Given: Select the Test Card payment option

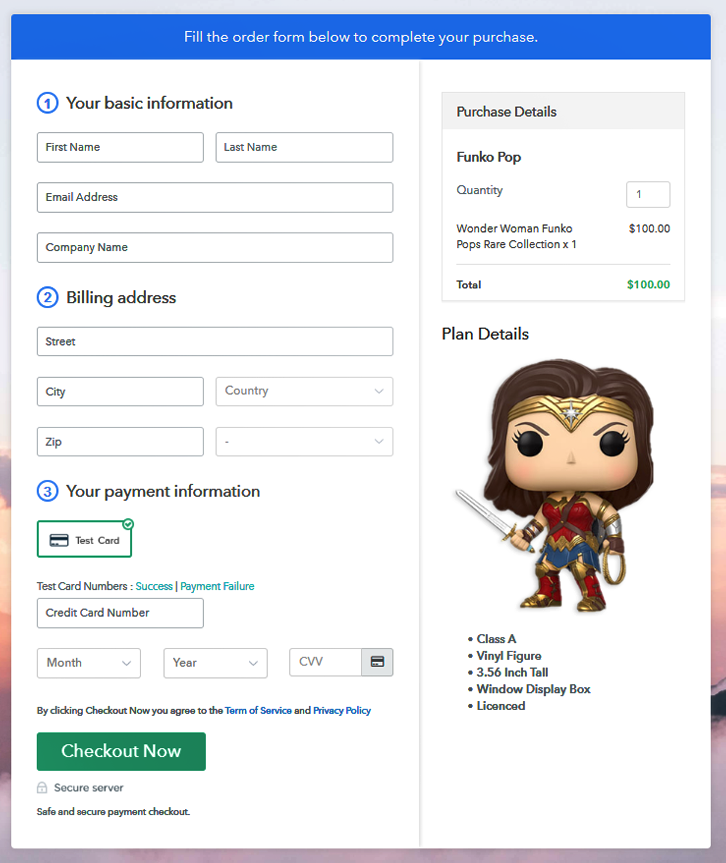Looking at the screenshot, I should coord(84,539).
